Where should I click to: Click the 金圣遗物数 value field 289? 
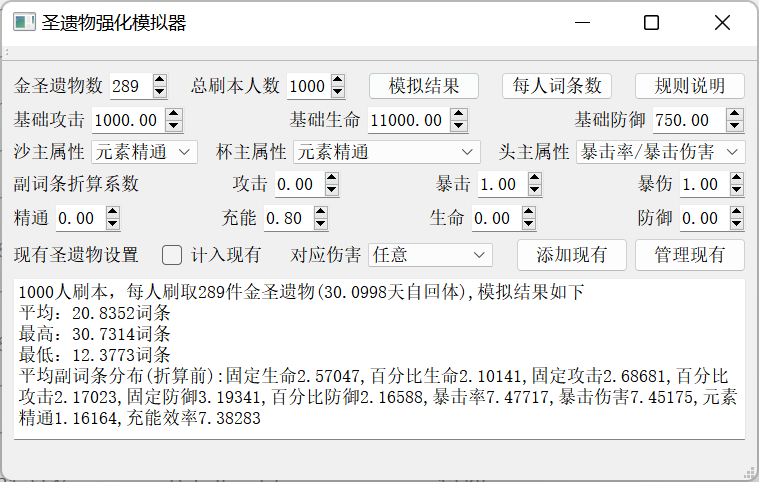click(x=131, y=86)
